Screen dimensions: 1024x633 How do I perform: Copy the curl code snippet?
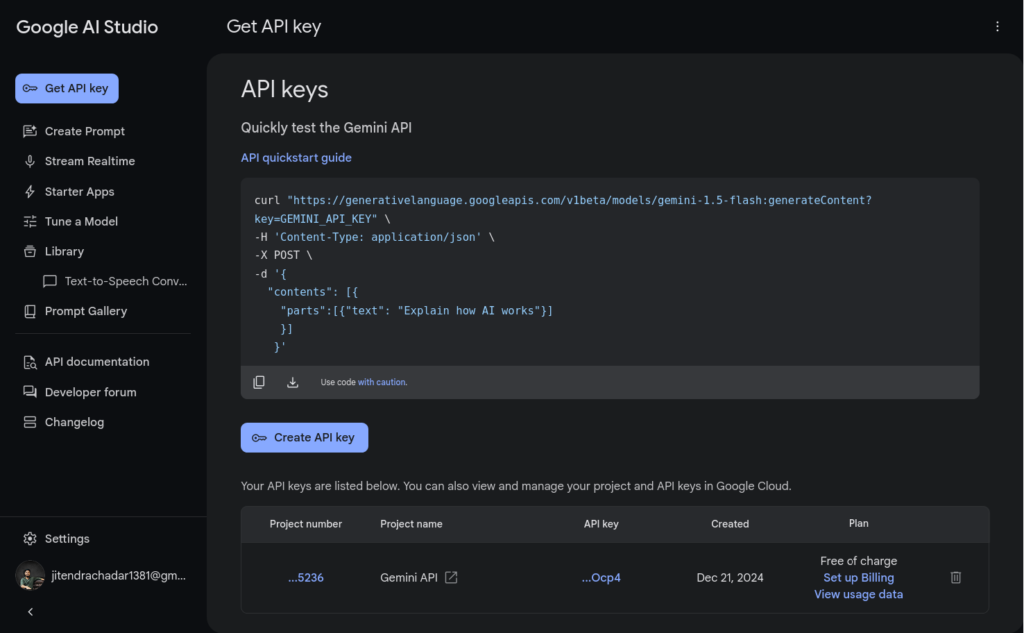click(x=259, y=382)
